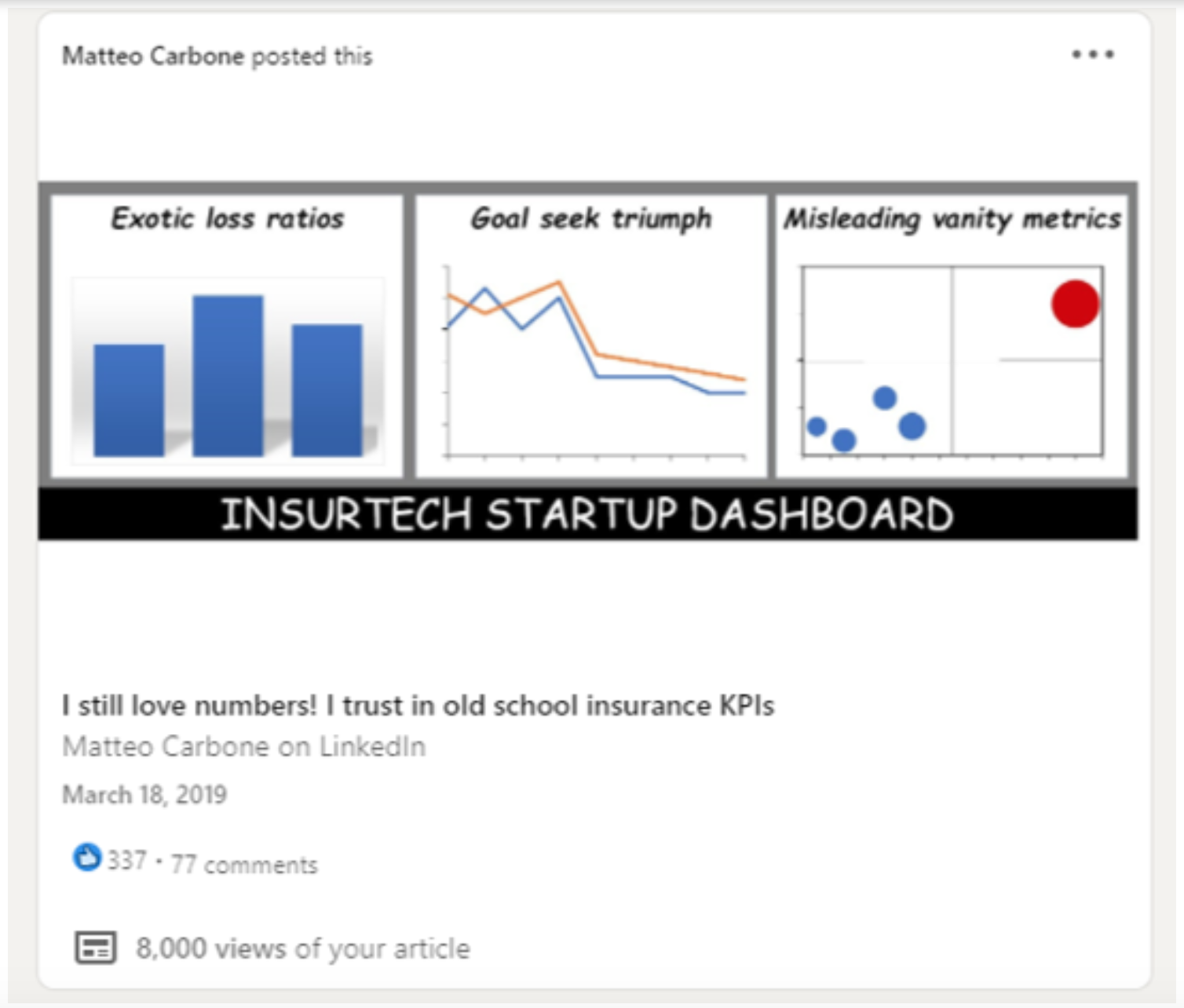
Task: Click the 'Matteo Carbone posted this' header
Action: coord(217,57)
